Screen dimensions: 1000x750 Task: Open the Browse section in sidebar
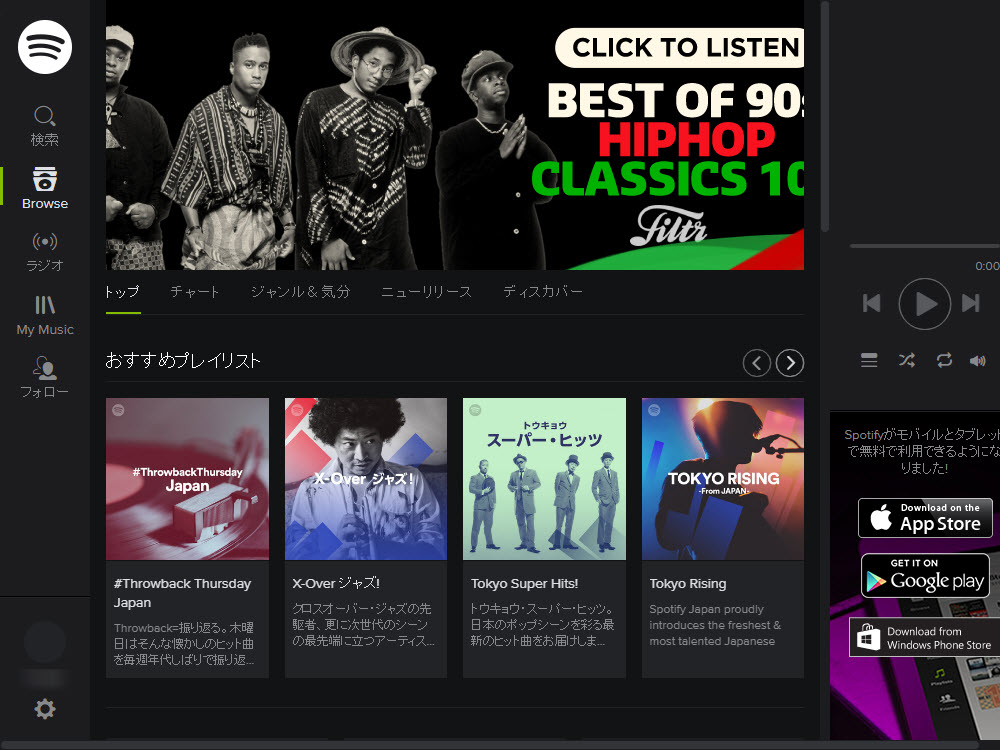[45, 187]
